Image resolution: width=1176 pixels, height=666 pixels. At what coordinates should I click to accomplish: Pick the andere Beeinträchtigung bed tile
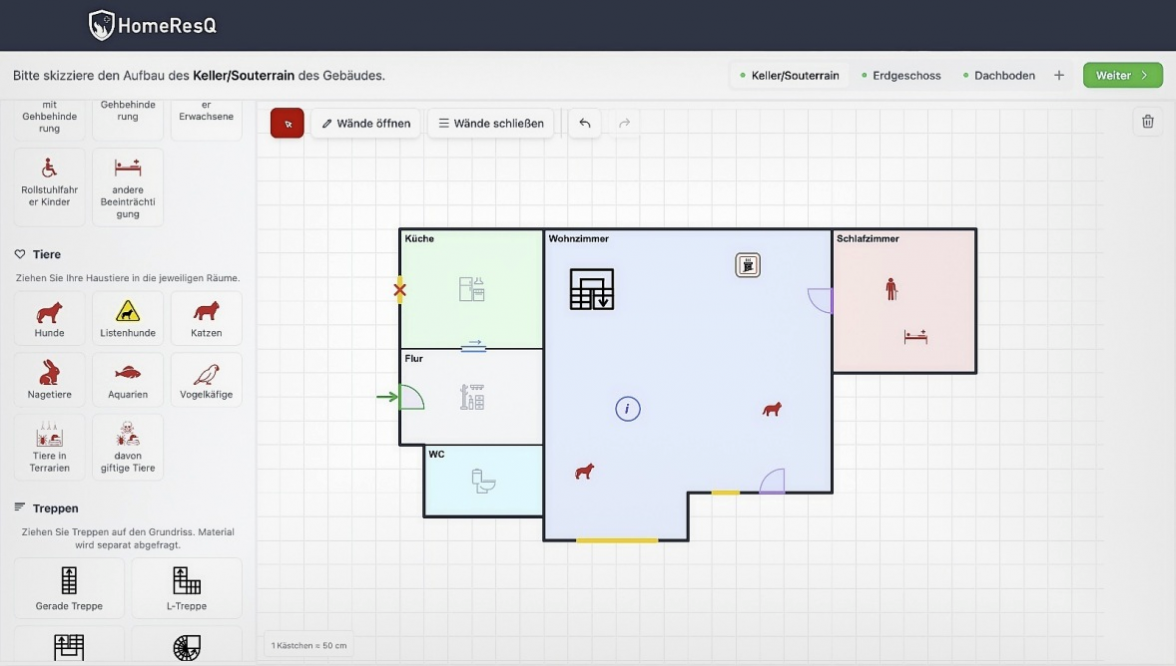[128, 187]
